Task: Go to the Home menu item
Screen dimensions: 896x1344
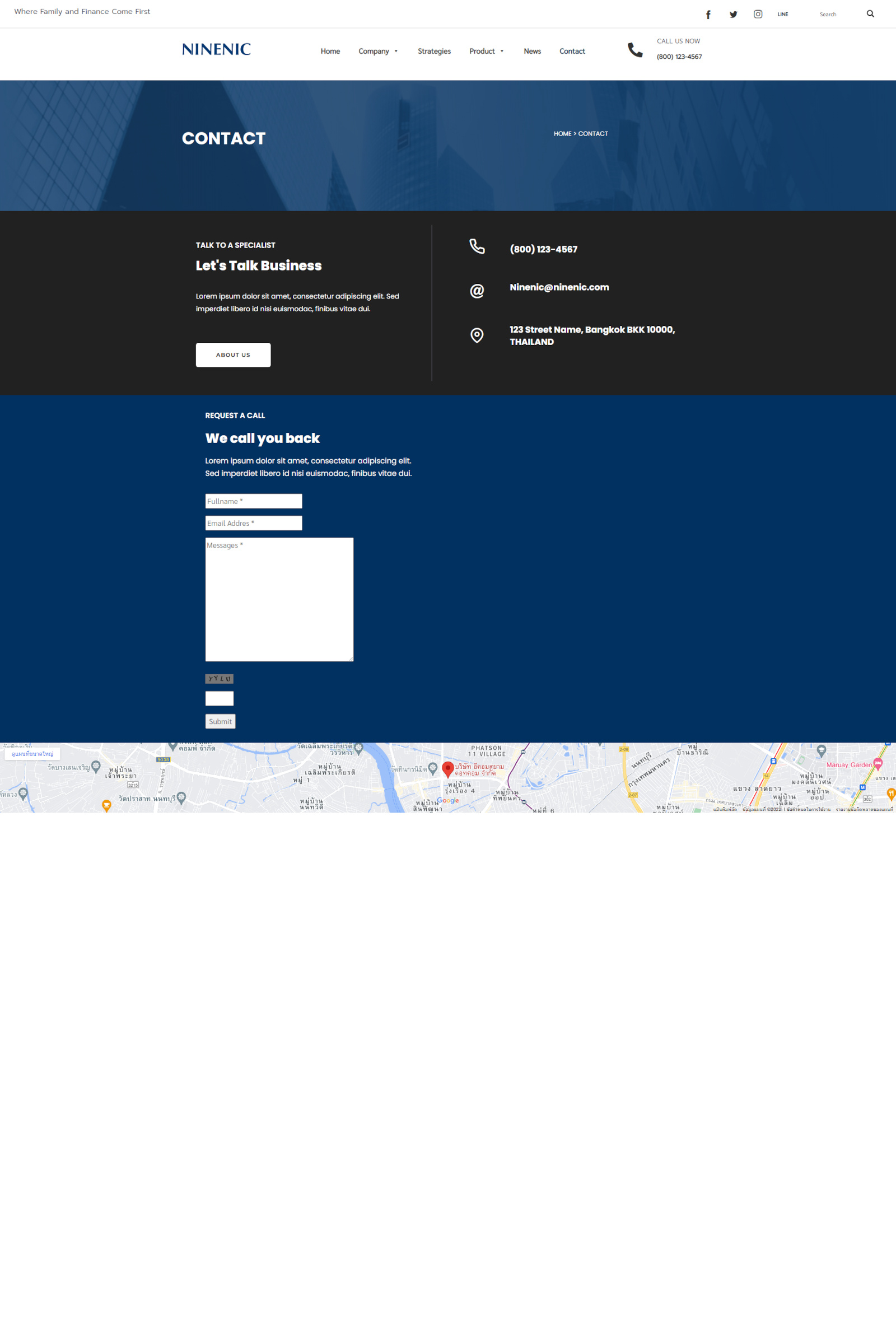Action: 330,52
